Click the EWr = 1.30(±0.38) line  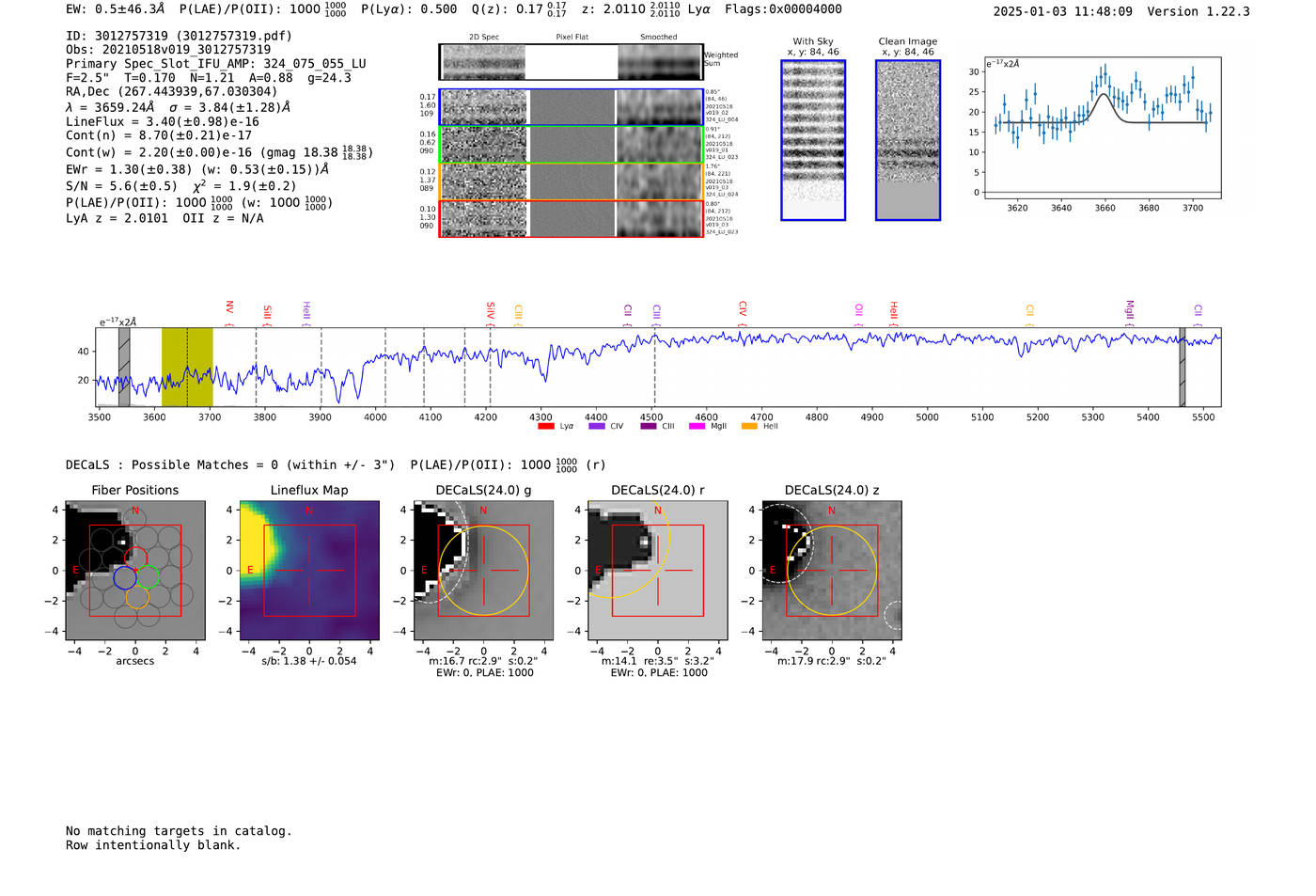197,169
